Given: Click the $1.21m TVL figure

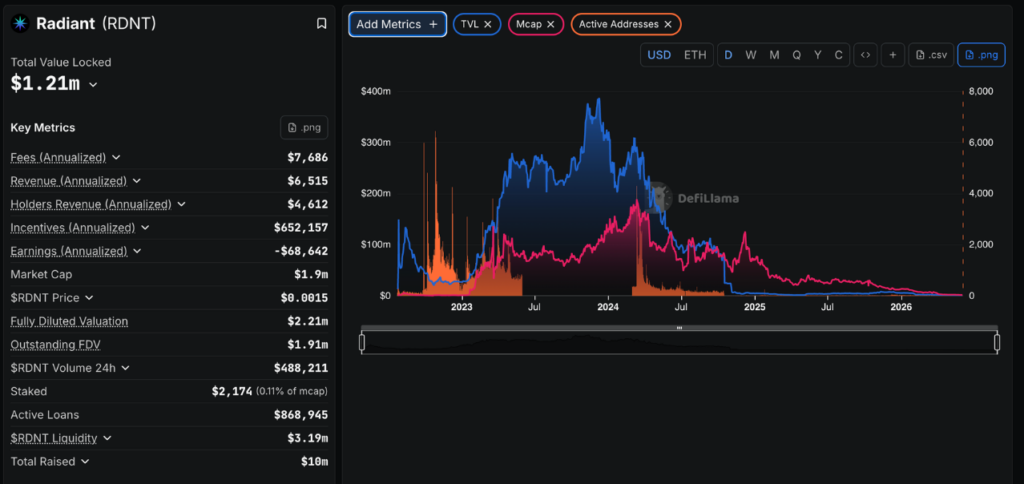Looking at the screenshot, I should click(45, 84).
